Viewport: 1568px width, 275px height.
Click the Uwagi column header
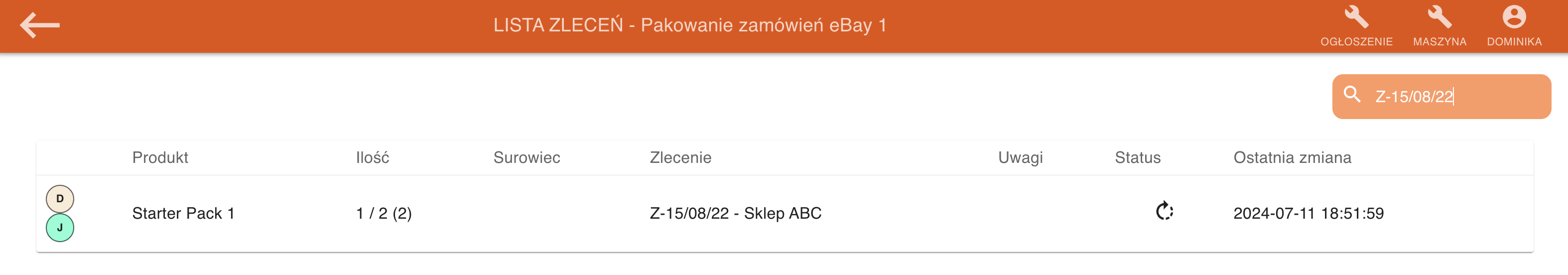[x=1020, y=157]
